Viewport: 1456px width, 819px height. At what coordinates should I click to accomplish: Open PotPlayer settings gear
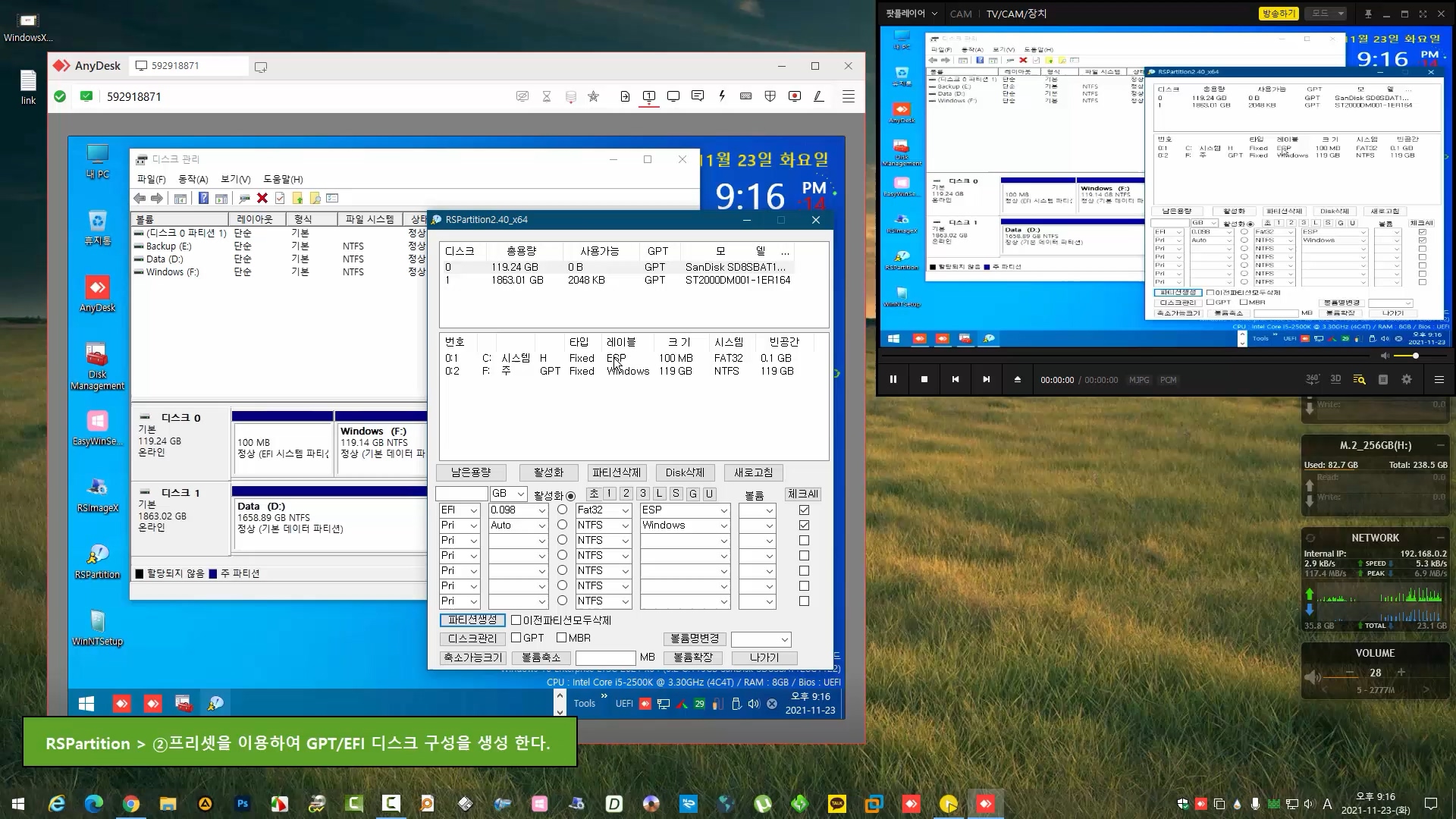point(1407,379)
